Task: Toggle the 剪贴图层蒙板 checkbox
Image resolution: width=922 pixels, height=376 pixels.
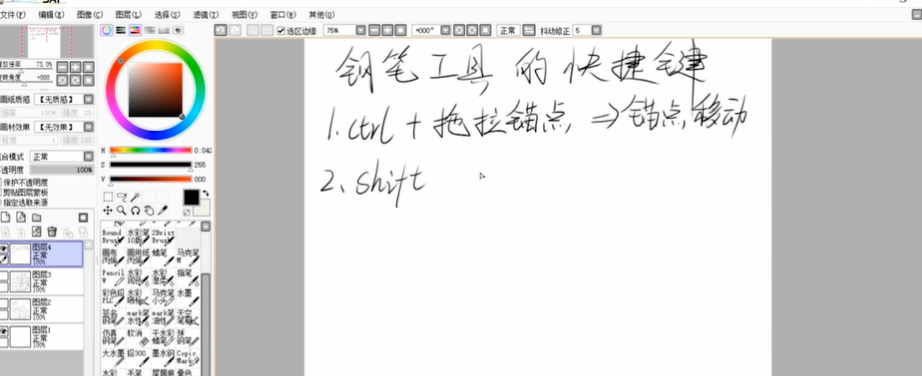Action: (x=0, y=192)
